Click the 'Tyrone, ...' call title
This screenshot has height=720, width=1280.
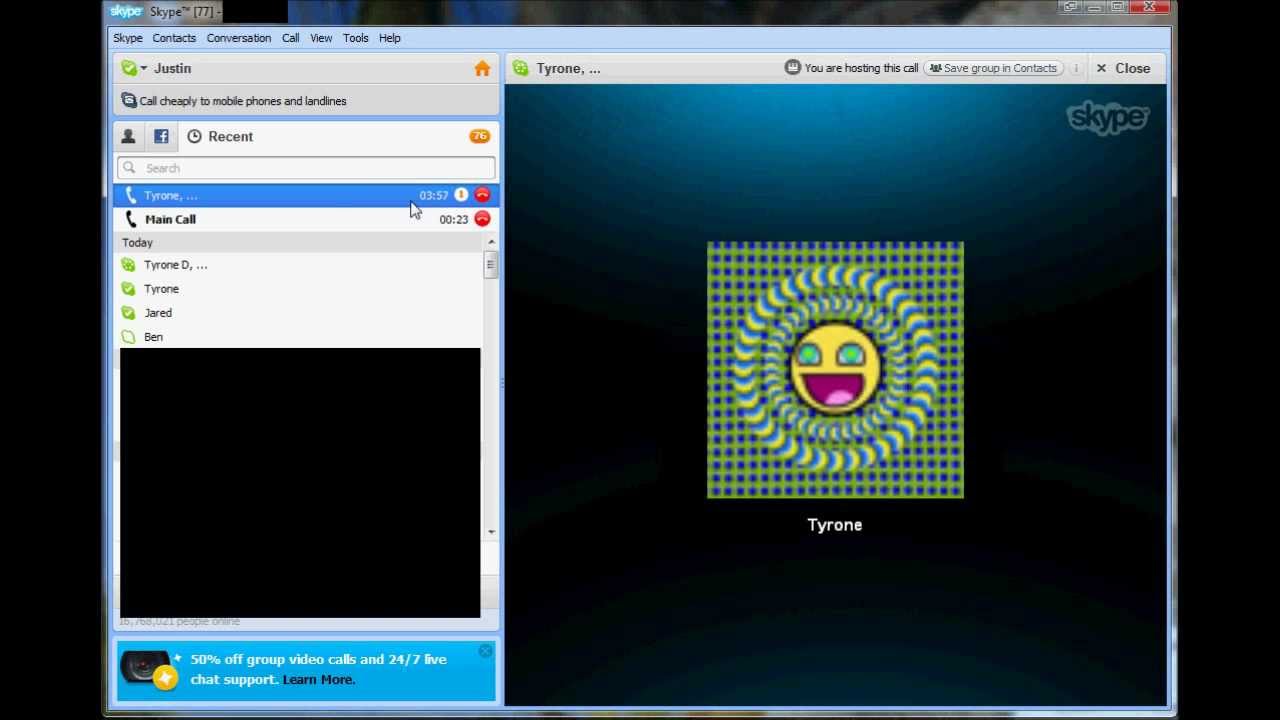coord(568,68)
